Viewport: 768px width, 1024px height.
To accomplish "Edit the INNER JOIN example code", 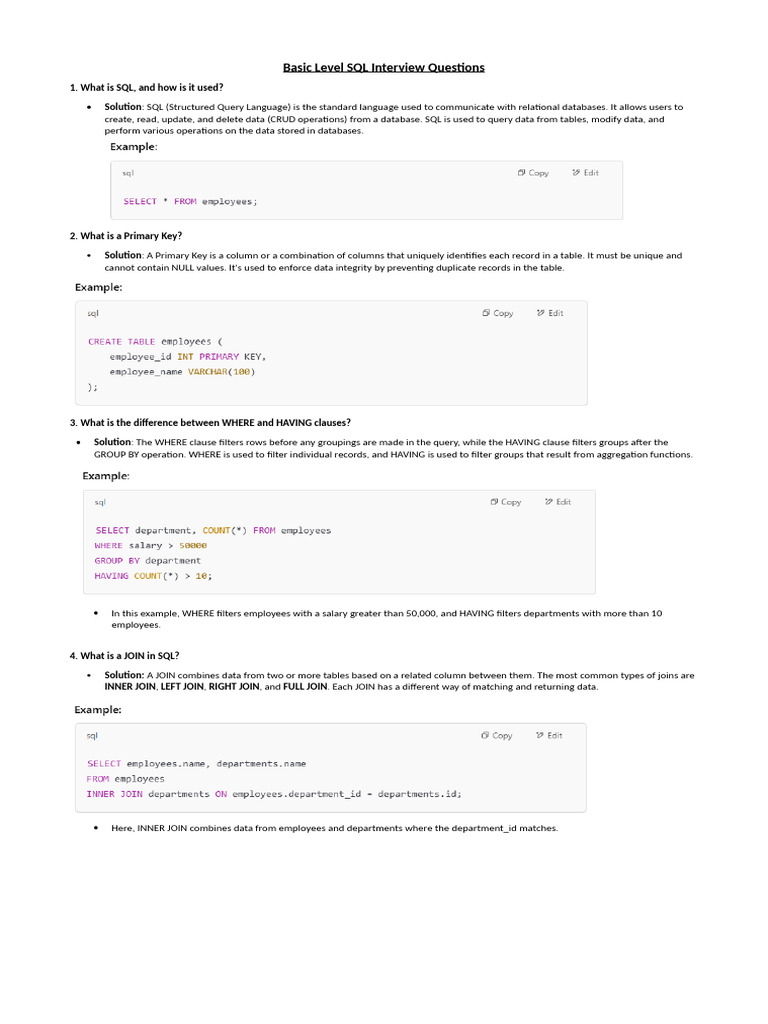I will click(549, 736).
